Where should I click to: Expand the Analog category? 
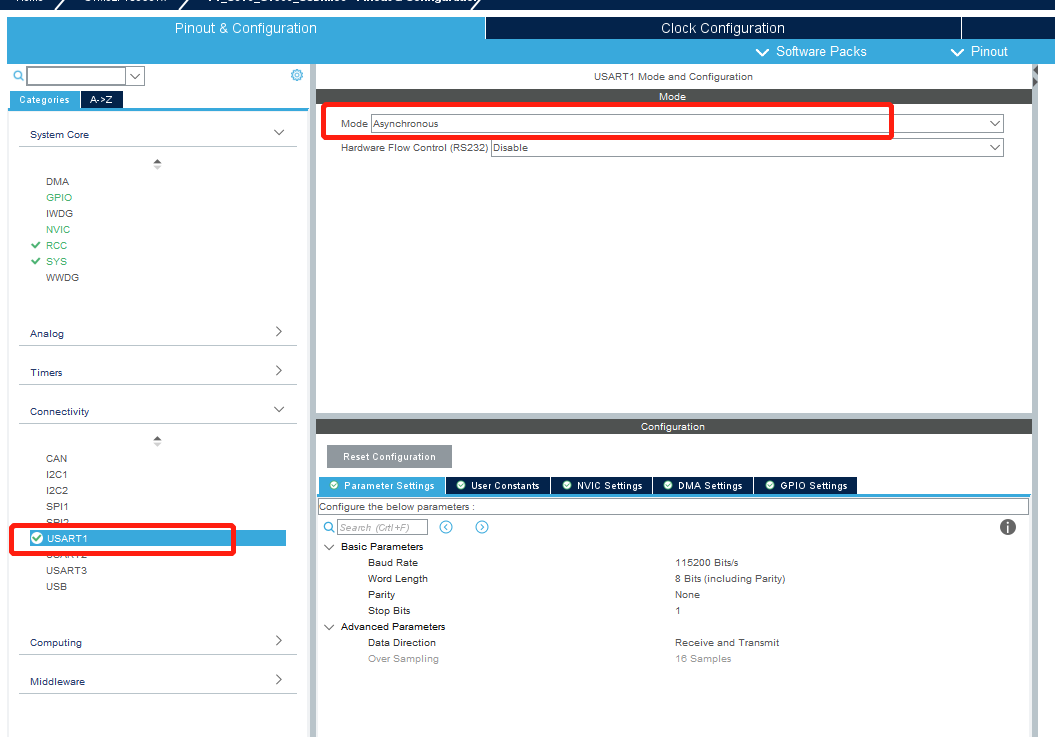(279, 331)
